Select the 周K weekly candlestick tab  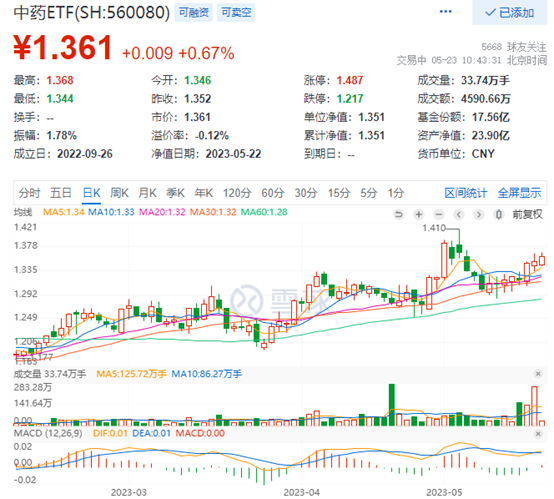[119, 193]
